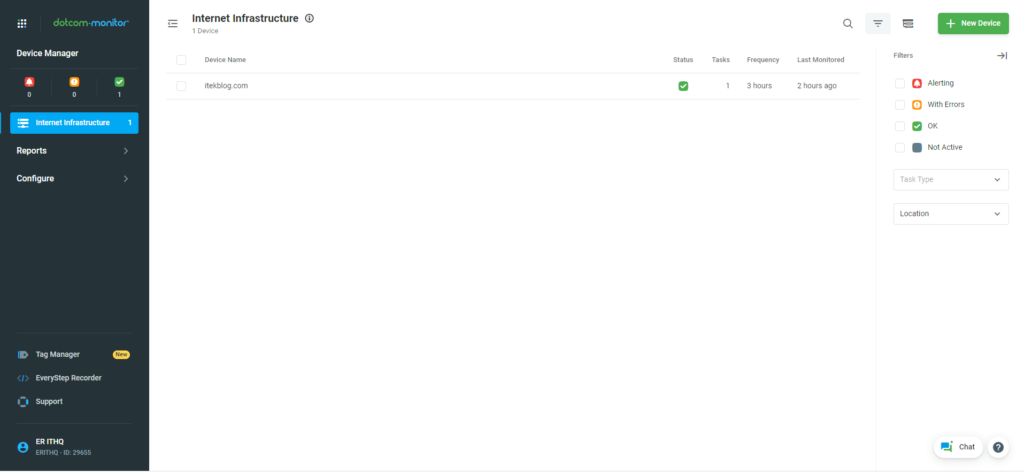Open Tag Manager

coord(57,355)
